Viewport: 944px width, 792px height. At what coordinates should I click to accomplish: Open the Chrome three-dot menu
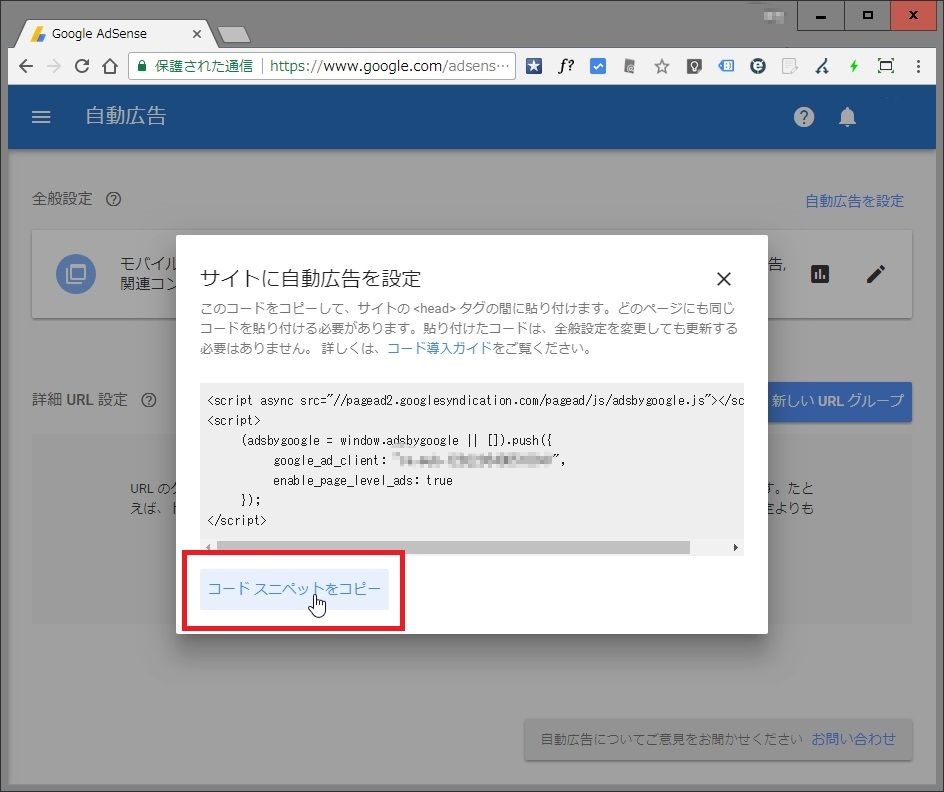pos(920,66)
